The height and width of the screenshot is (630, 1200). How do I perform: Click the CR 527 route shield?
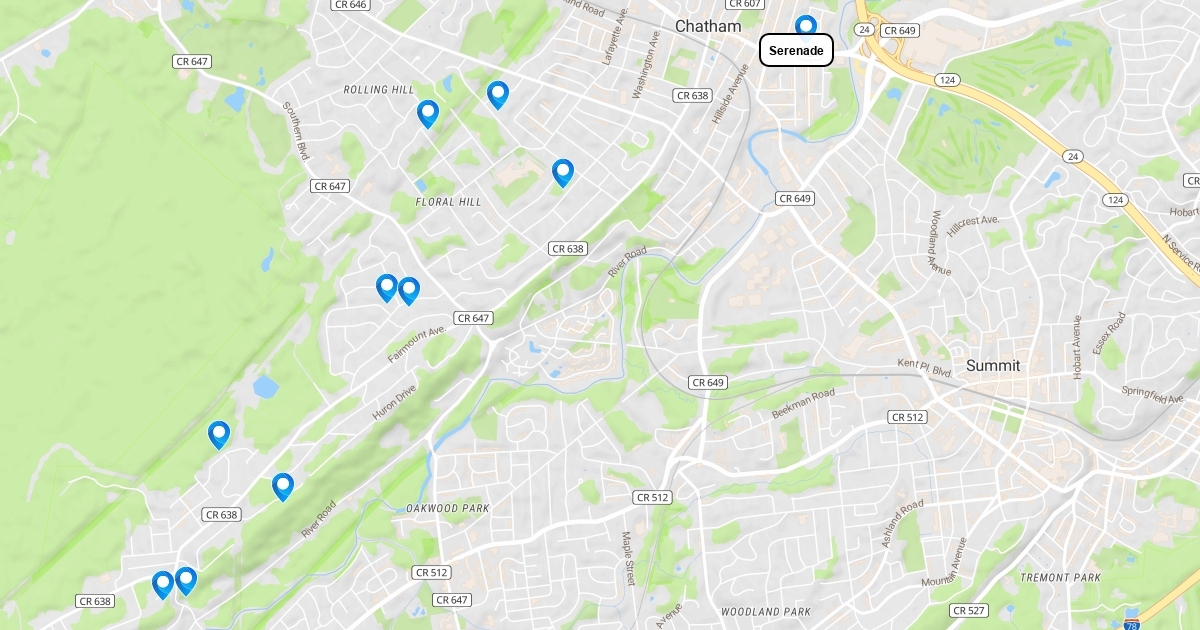969,610
